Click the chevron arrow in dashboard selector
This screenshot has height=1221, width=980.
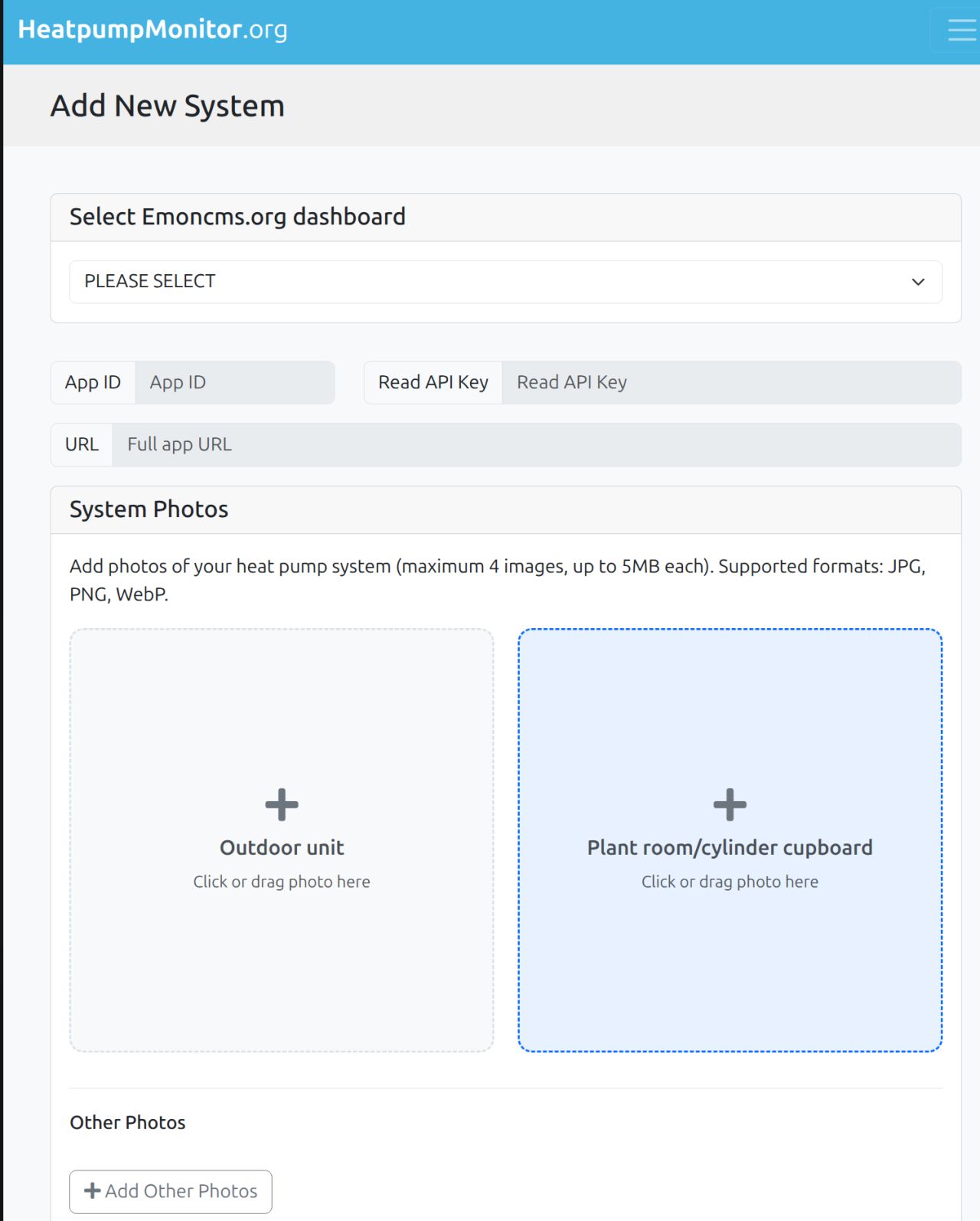[918, 282]
